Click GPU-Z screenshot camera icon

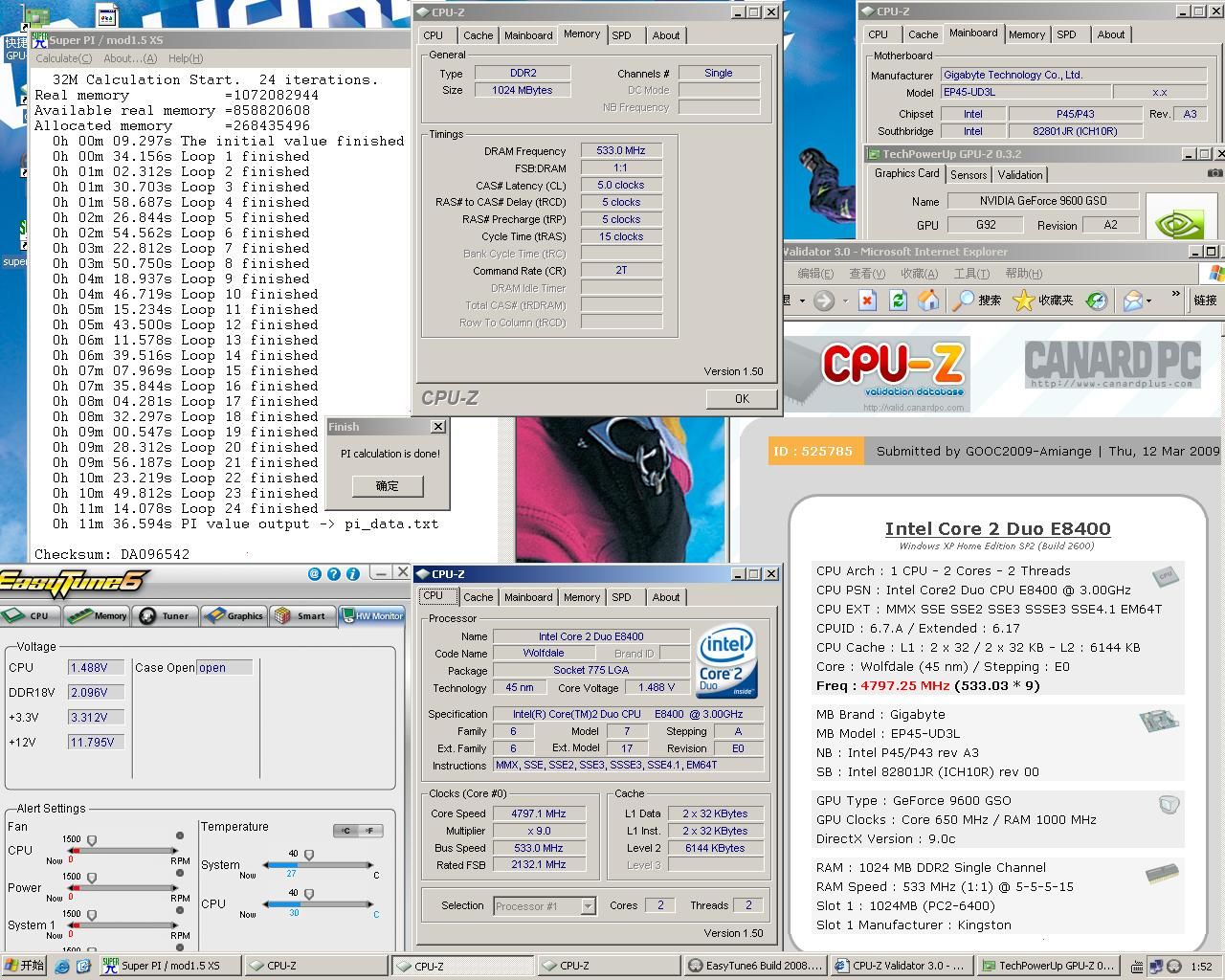[1214, 173]
